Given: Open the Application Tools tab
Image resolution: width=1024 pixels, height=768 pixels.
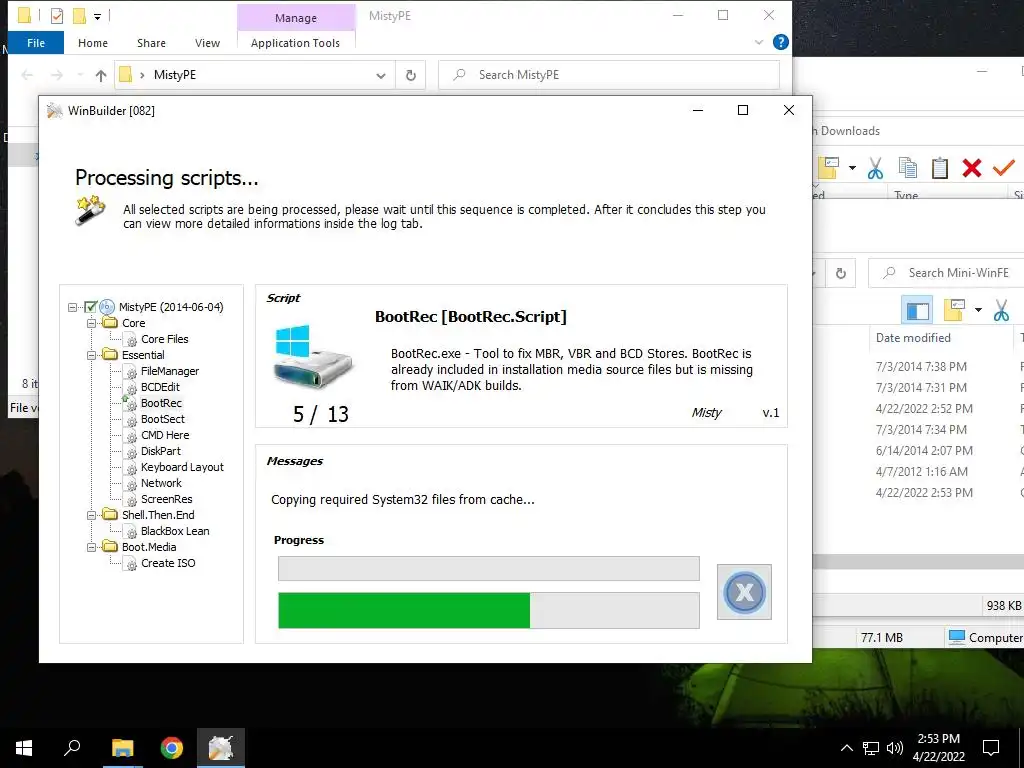Looking at the screenshot, I should pyautogui.click(x=295, y=43).
